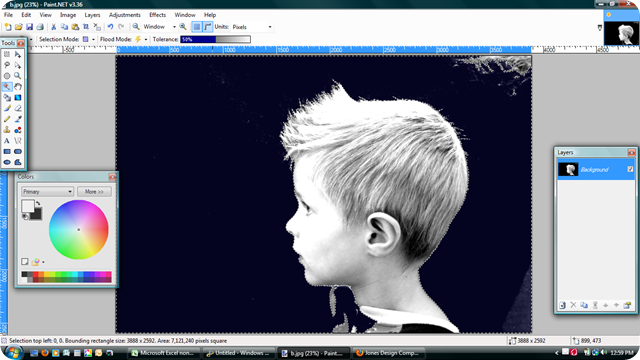Toggle the rulers button
640x360 pixels.
pyautogui.click(x=208, y=27)
